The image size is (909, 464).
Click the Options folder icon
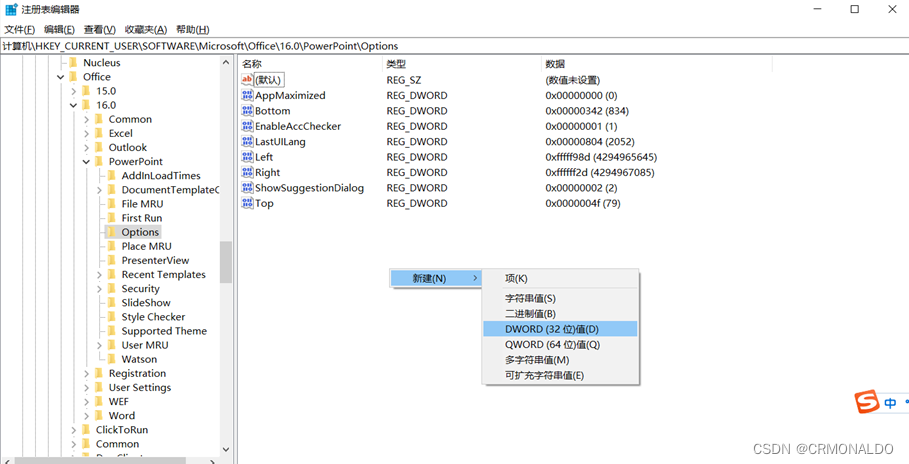pyautogui.click(x=111, y=232)
